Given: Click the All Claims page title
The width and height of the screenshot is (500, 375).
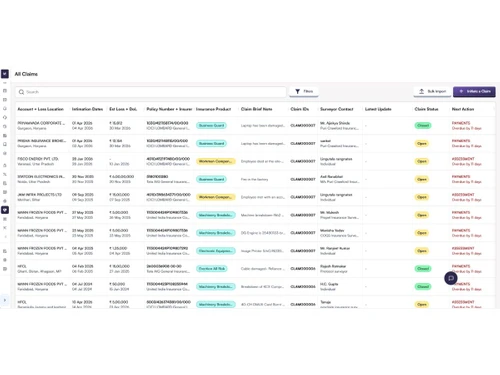Looking at the screenshot, I should coord(26,74).
